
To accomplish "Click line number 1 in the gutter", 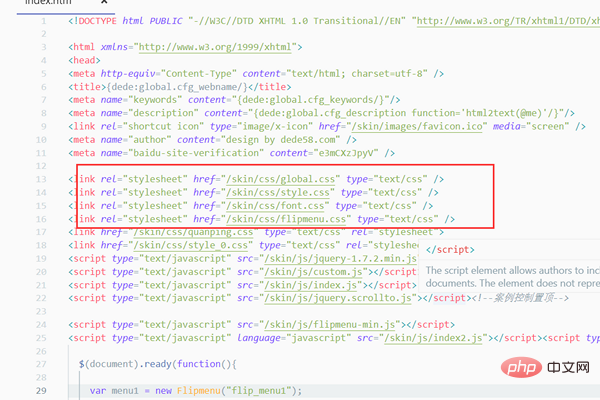I will [x=43, y=21].
